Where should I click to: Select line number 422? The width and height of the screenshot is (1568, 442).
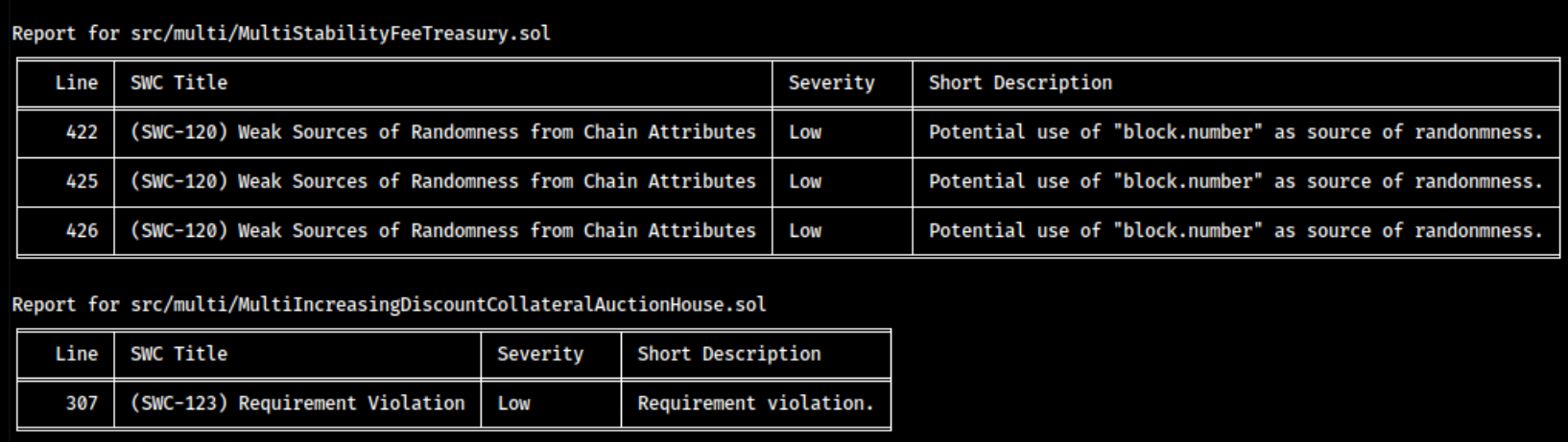point(82,132)
